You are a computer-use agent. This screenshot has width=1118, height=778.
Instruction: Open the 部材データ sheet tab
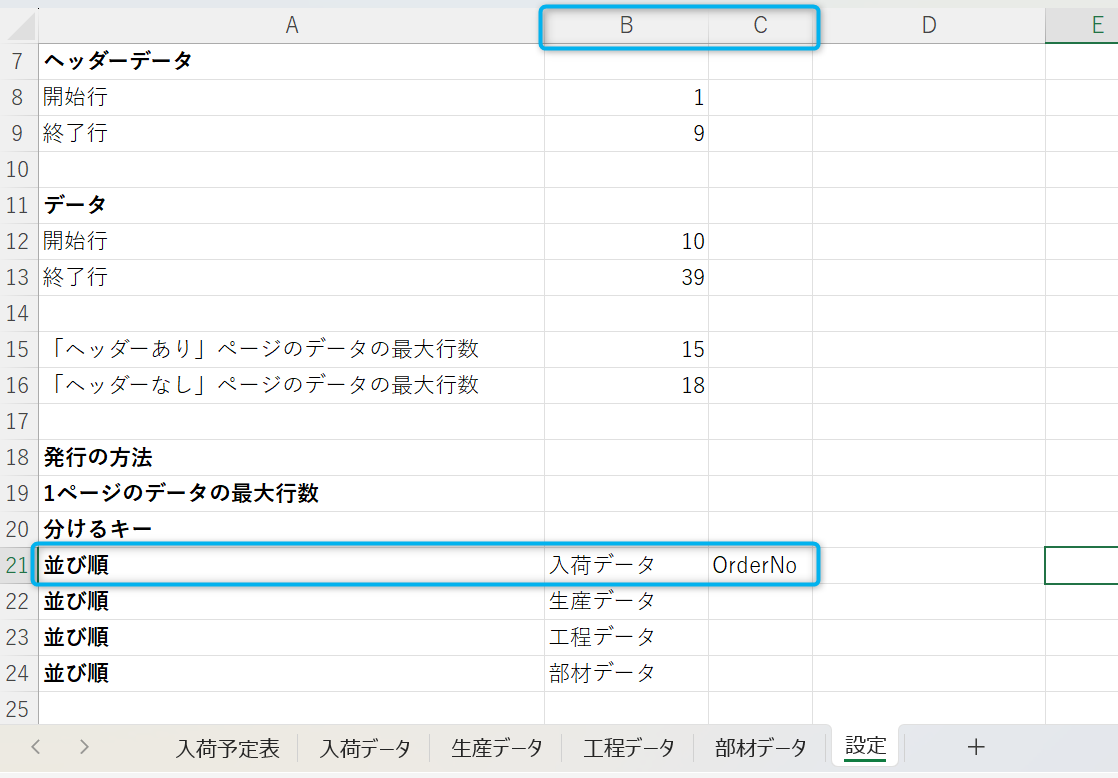point(761,747)
